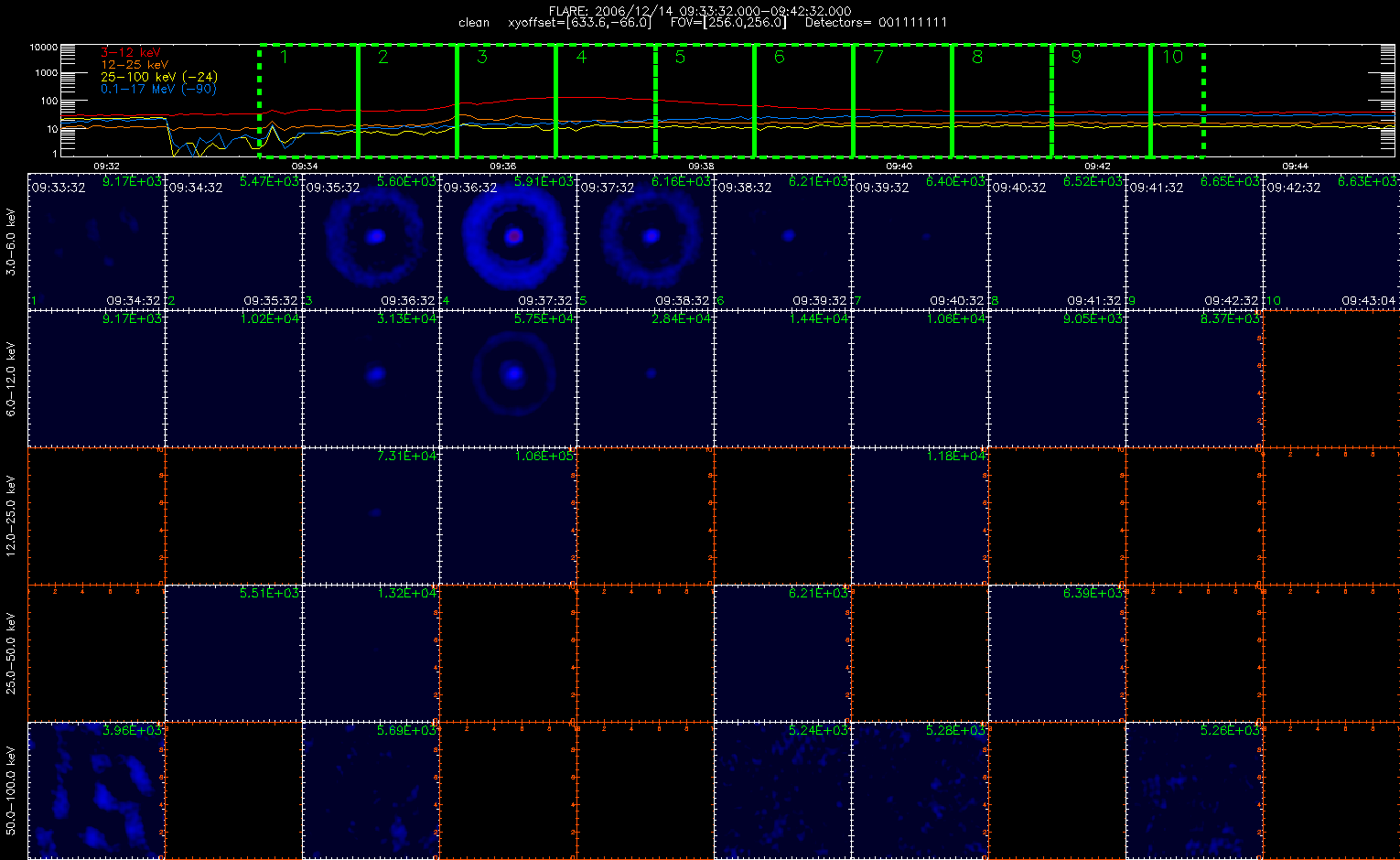Click the 3.0-6.0 keV row label
Viewport: 1400px width, 860px height.
11,241
